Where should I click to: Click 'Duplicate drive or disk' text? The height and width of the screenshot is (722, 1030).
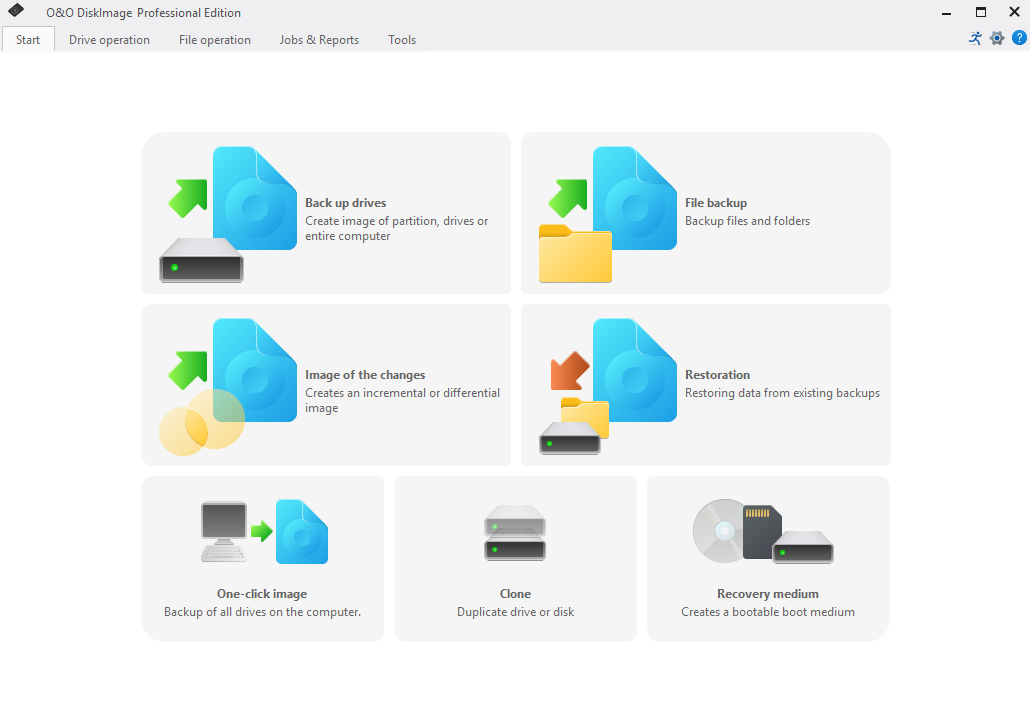516,612
